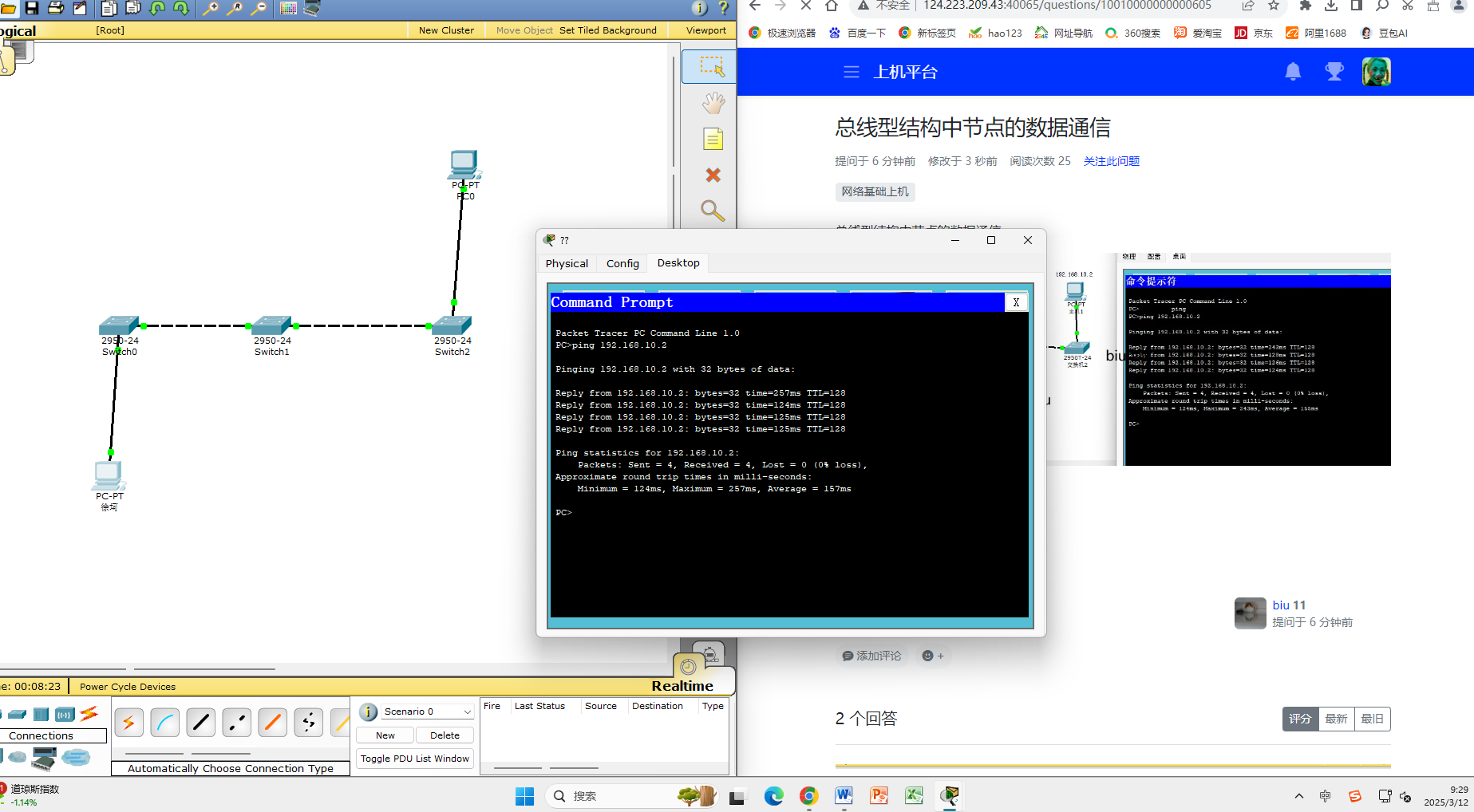This screenshot has width=1474, height=812.
Task: Click New scenario button
Action: [385, 735]
